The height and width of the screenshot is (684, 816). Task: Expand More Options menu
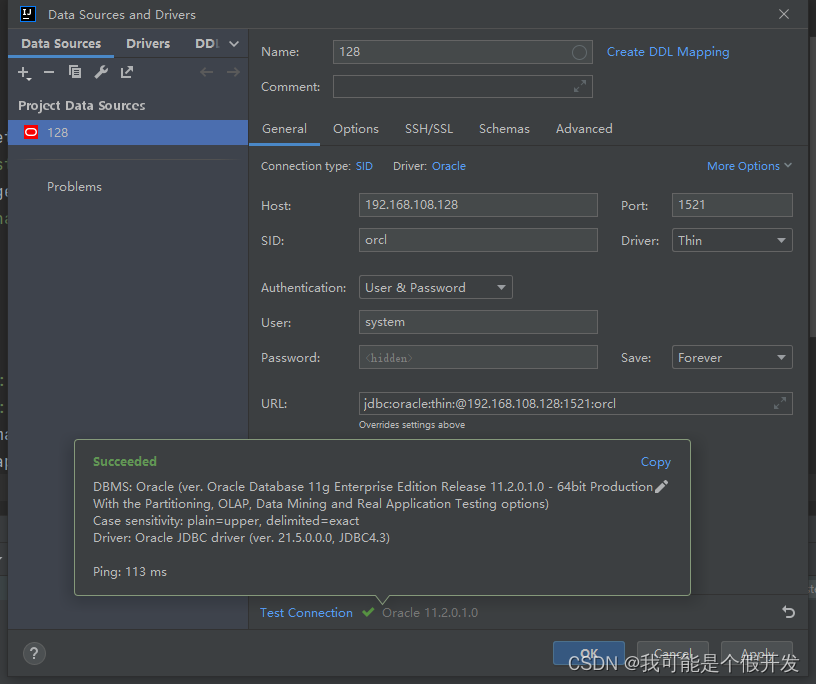pyautogui.click(x=749, y=166)
